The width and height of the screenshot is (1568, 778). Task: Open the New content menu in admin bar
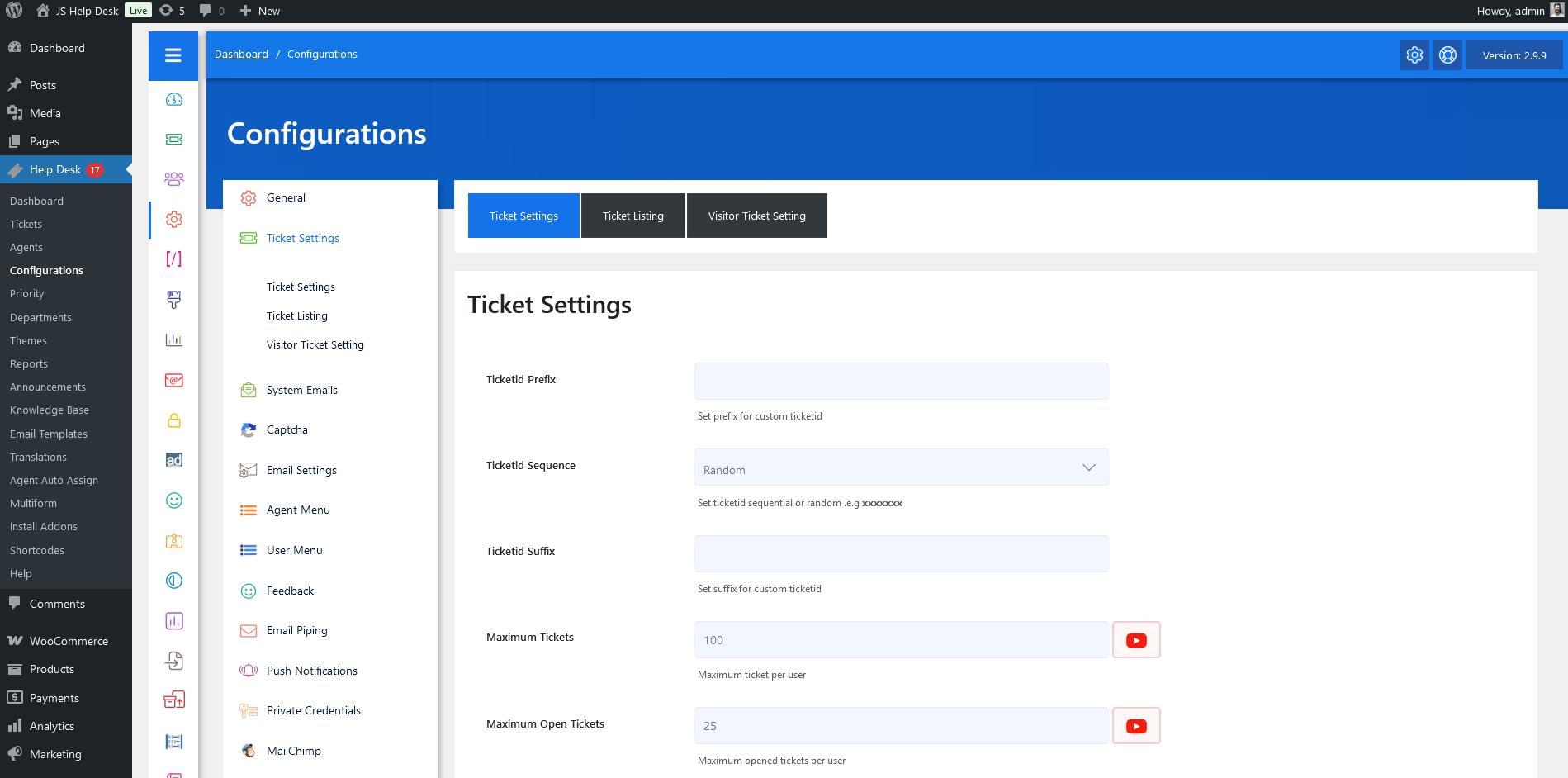260,11
